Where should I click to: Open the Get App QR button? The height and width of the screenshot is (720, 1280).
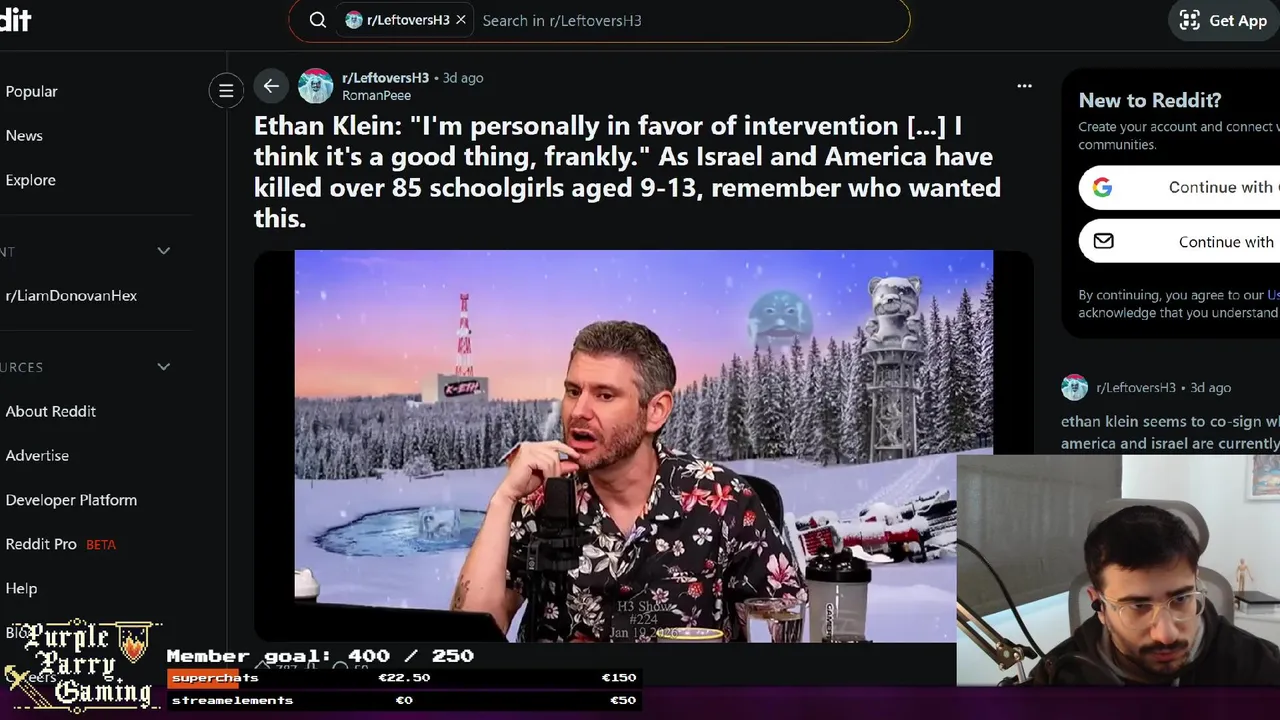click(x=1224, y=20)
